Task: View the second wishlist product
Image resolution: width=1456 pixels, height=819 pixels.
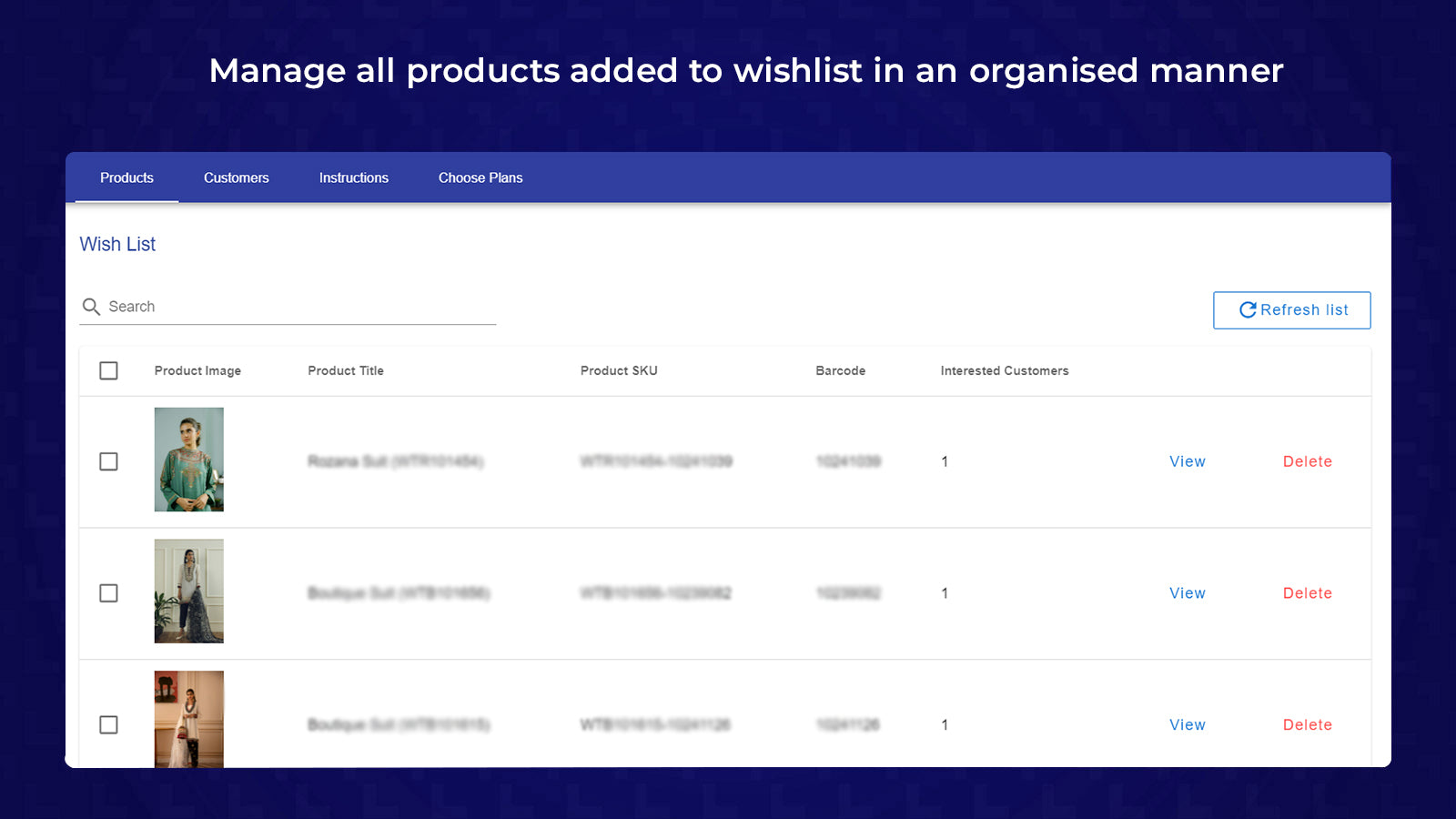Action: [x=1188, y=593]
